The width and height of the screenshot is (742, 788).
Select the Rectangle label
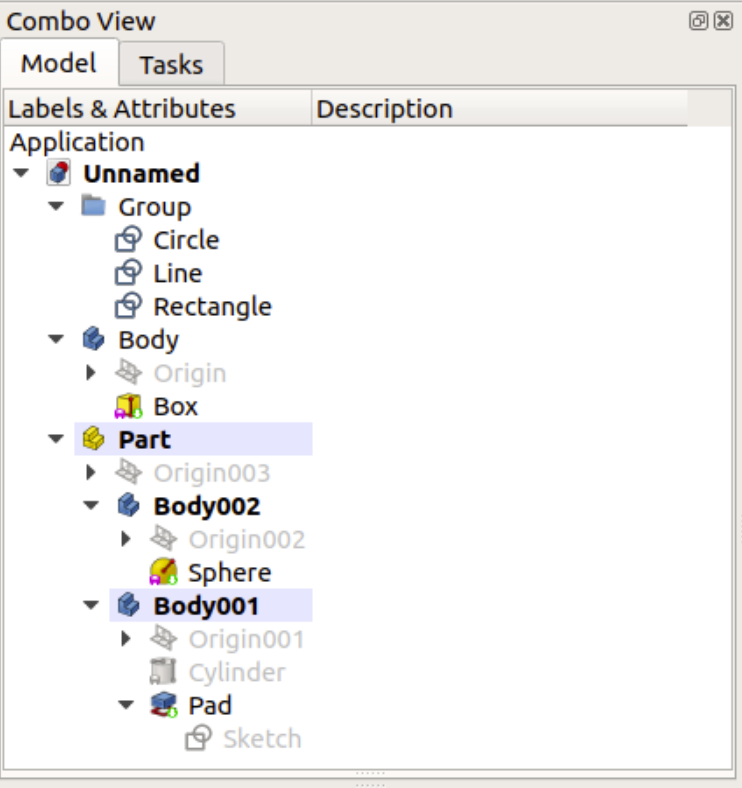pyautogui.click(x=213, y=307)
